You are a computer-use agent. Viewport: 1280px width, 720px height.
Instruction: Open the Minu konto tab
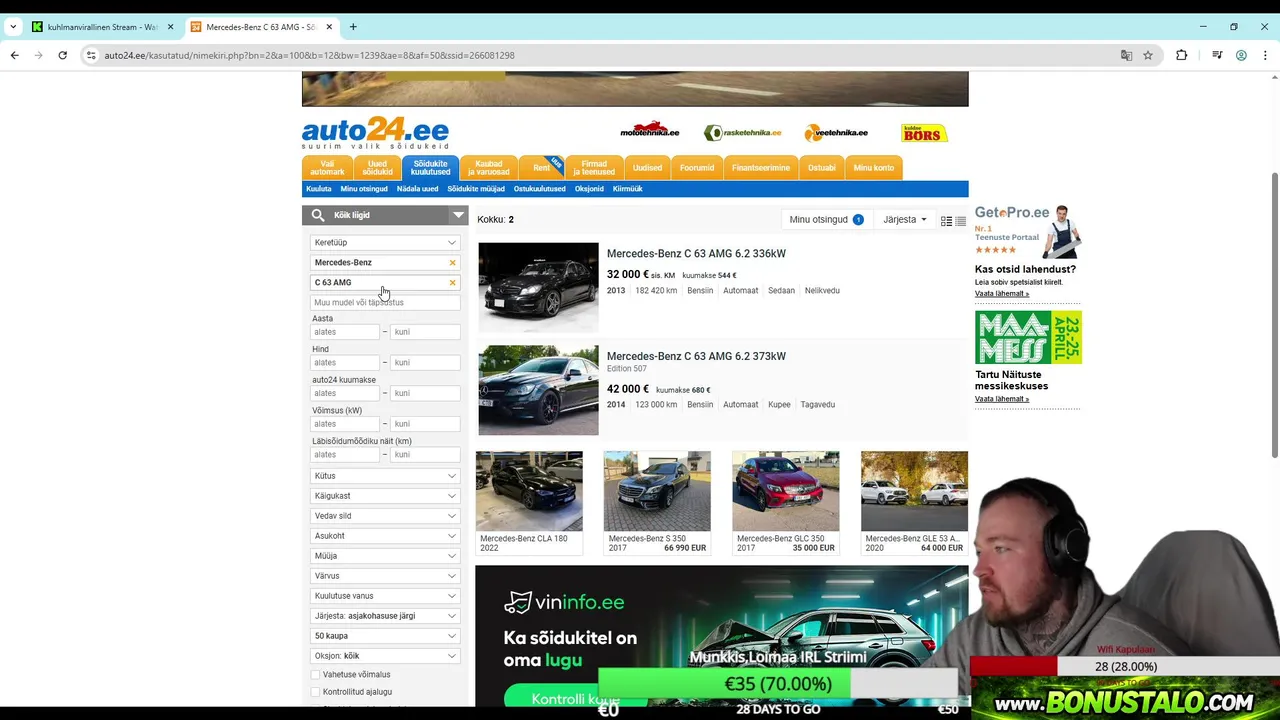coord(874,168)
